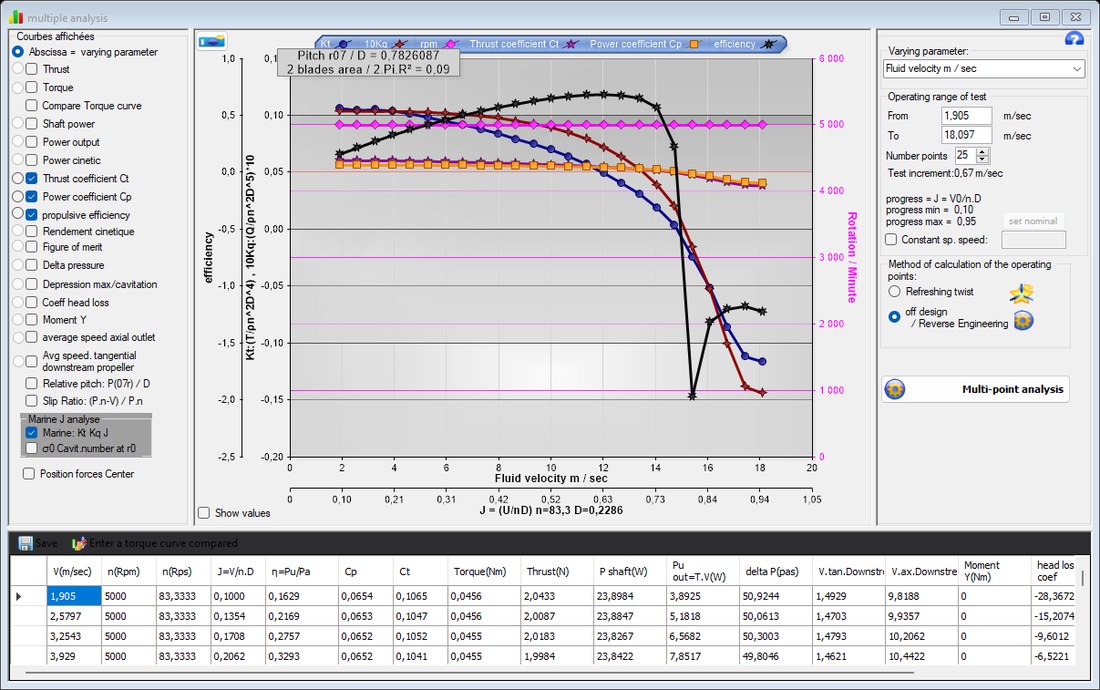
Task: Enable Show values below the chart
Action: coord(204,513)
